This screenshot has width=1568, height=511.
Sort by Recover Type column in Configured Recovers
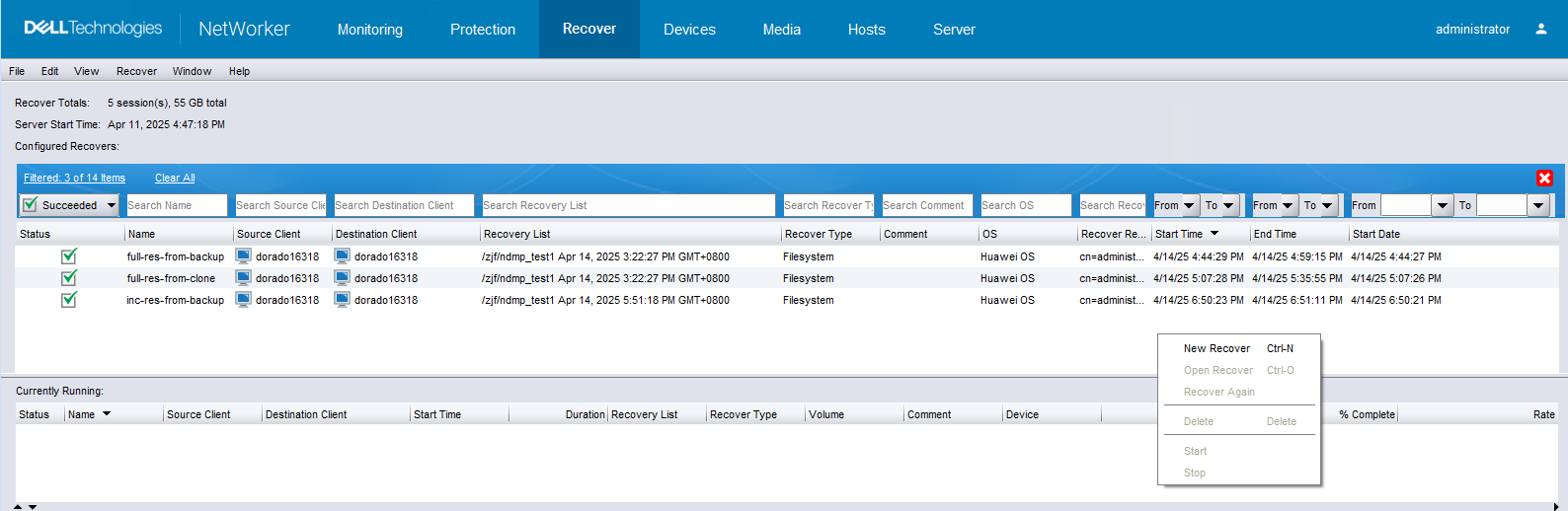pos(829,234)
